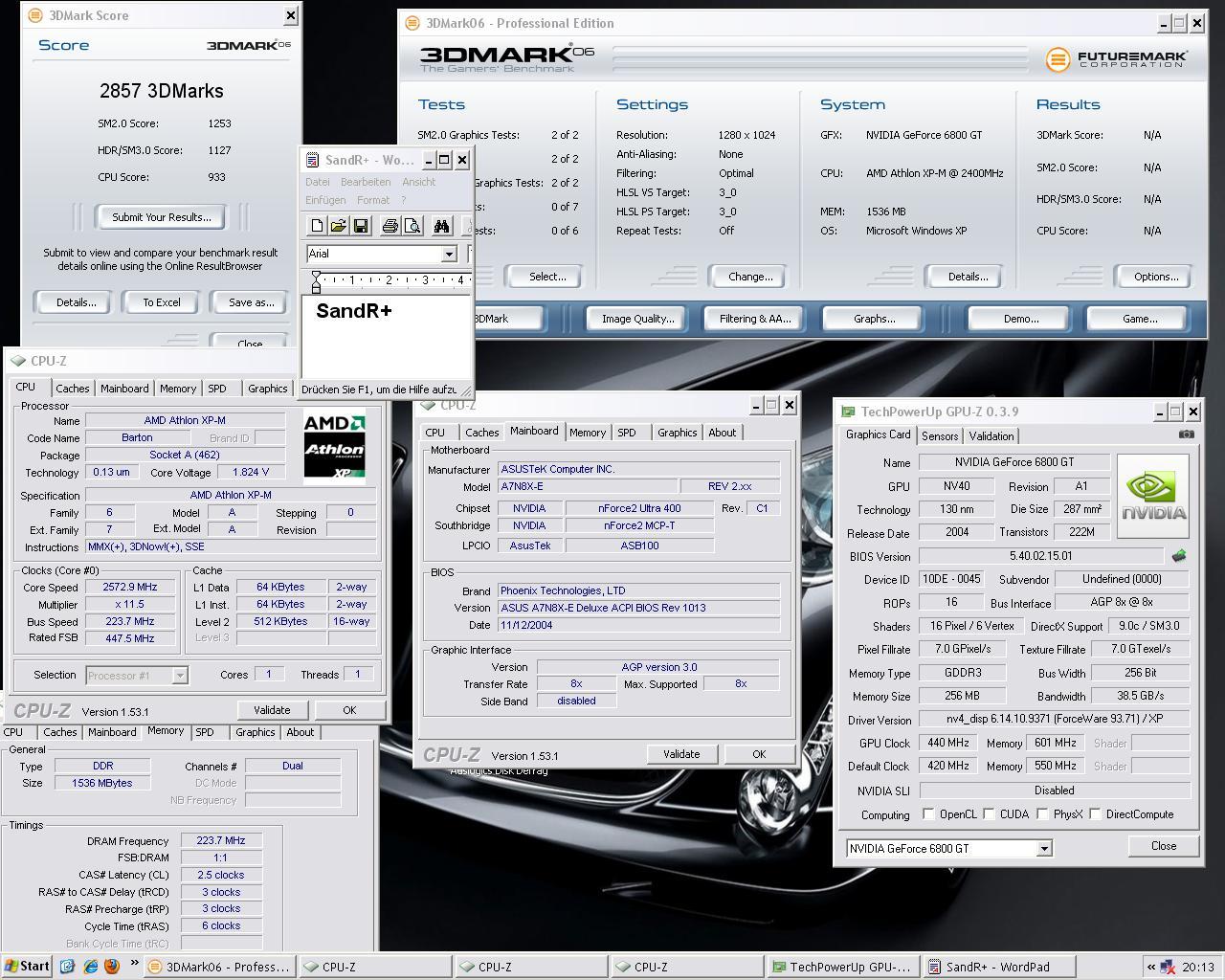Image resolution: width=1225 pixels, height=980 pixels.
Task: Click the Options button under Results
Action: click(x=1156, y=277)
